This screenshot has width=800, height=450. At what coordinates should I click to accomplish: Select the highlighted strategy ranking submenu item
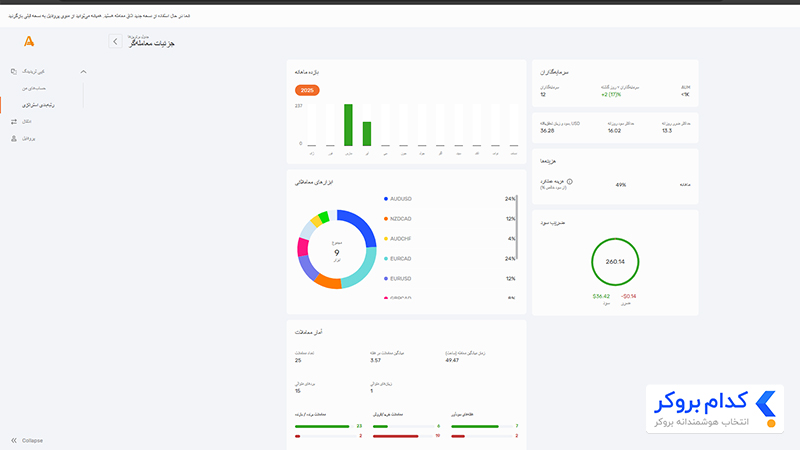coord(38,105)
